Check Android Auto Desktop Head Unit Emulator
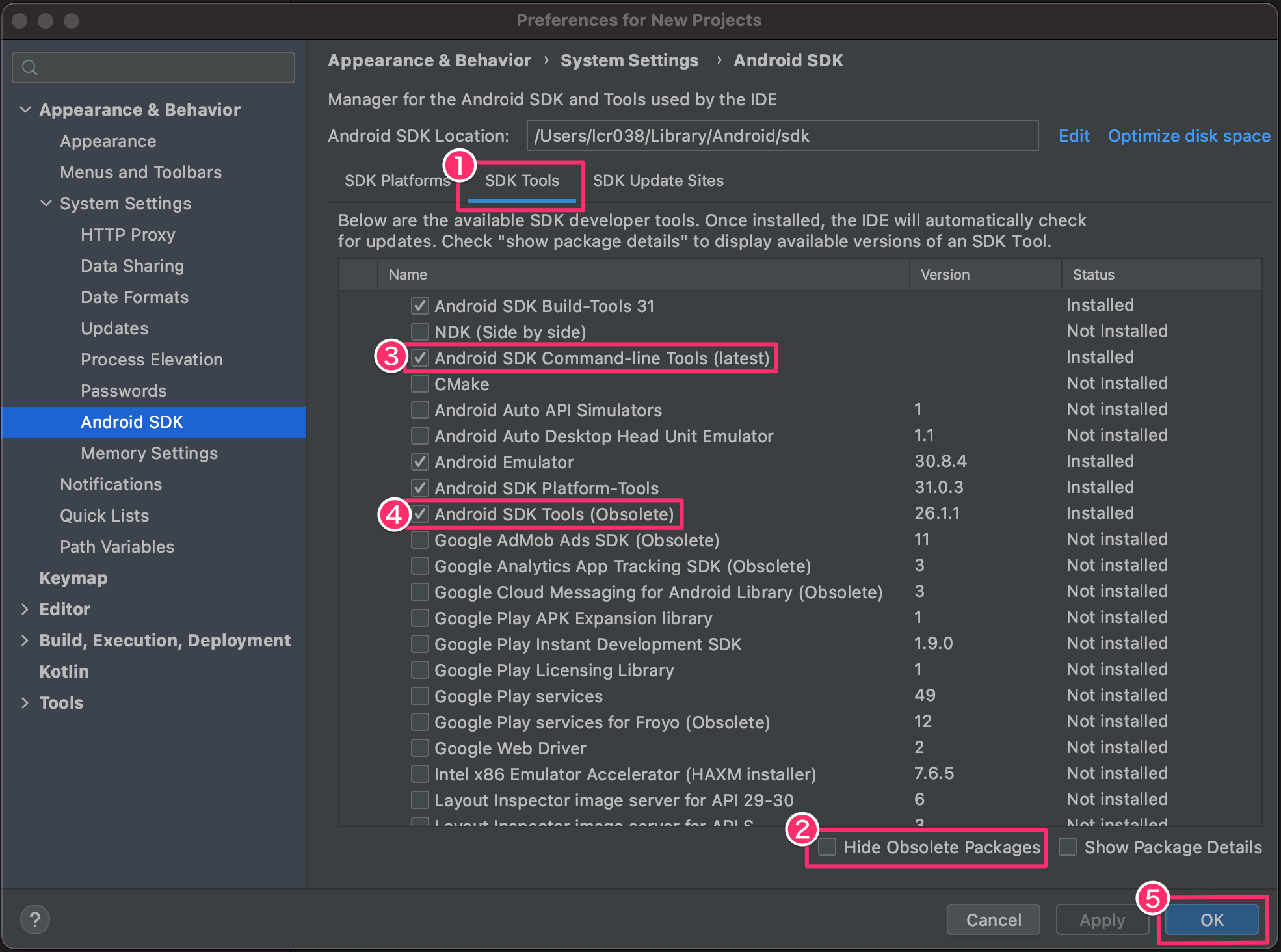 point(420,436)
